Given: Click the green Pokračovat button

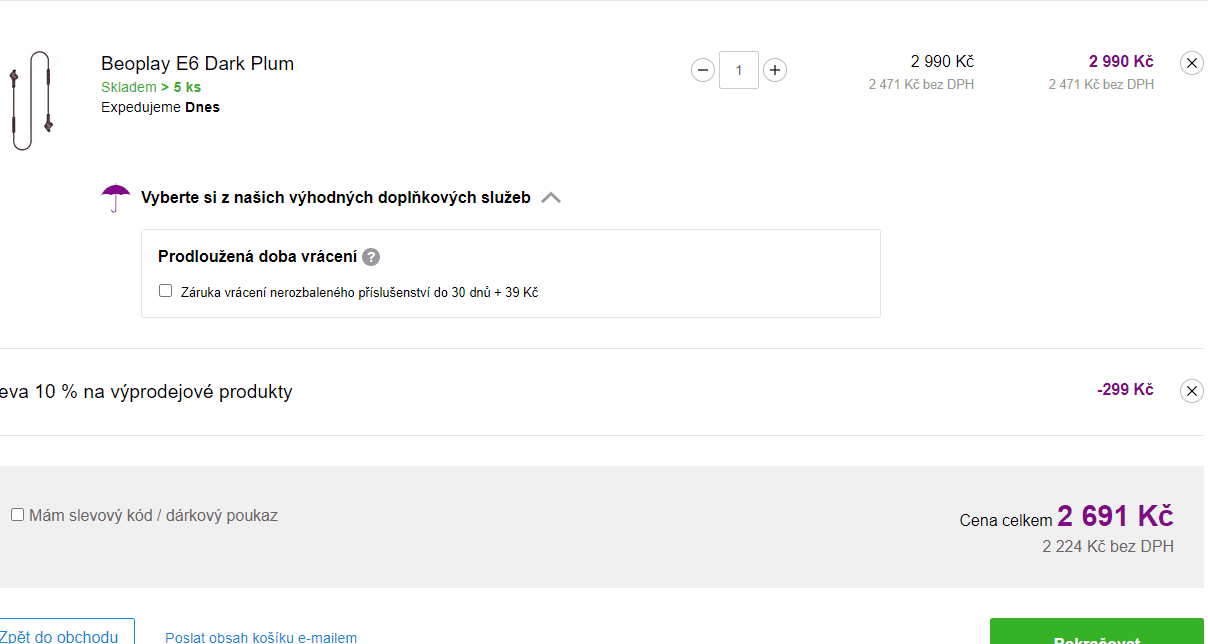Looking at the screenshot, I should pyautogui.click(x=1097, y=632).
